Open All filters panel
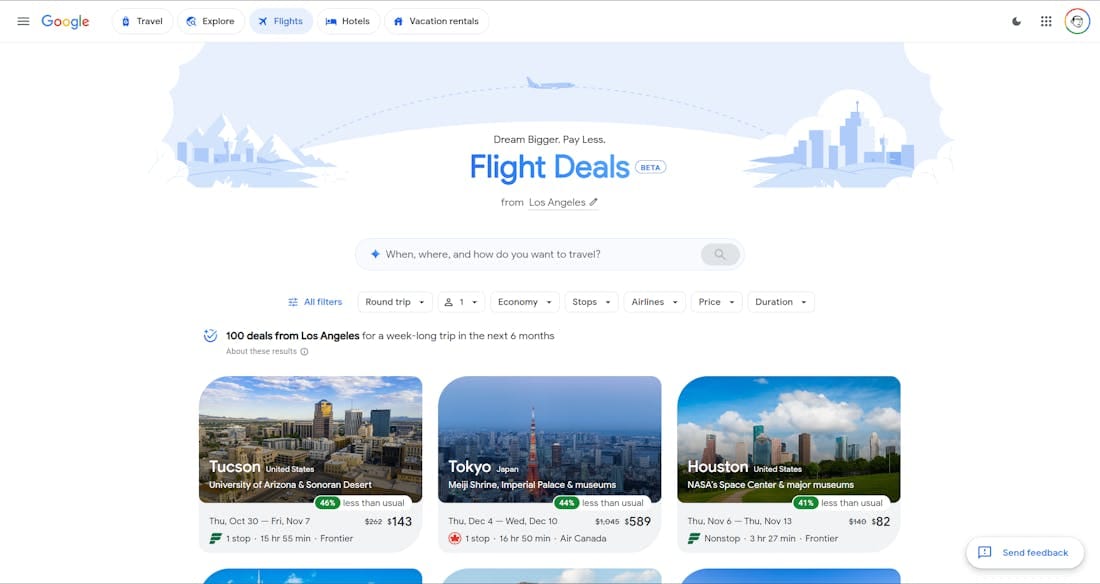Screen dimensions: 1100x584 pyautogui.click(x=315, y=302)
